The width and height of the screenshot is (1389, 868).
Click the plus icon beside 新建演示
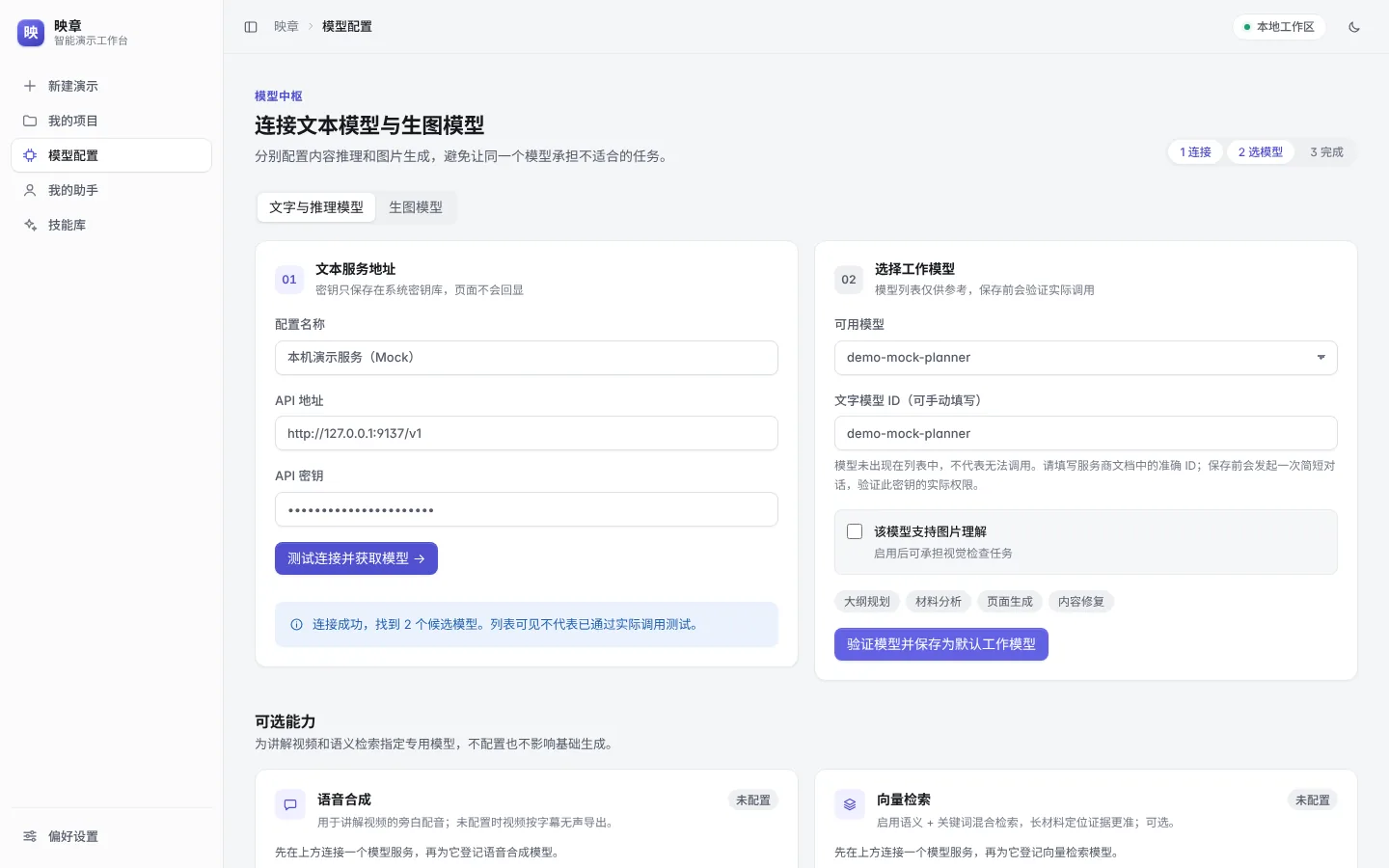pos(30,86)
